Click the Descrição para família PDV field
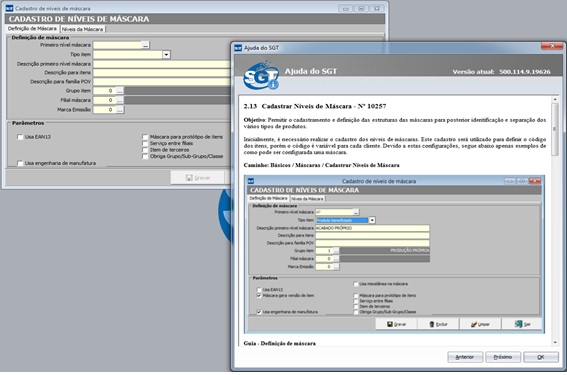 coord(162,81)
